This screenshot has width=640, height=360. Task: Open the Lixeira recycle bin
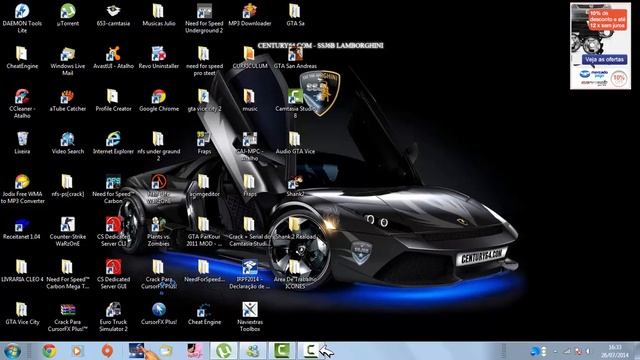[x=22, y=143]
